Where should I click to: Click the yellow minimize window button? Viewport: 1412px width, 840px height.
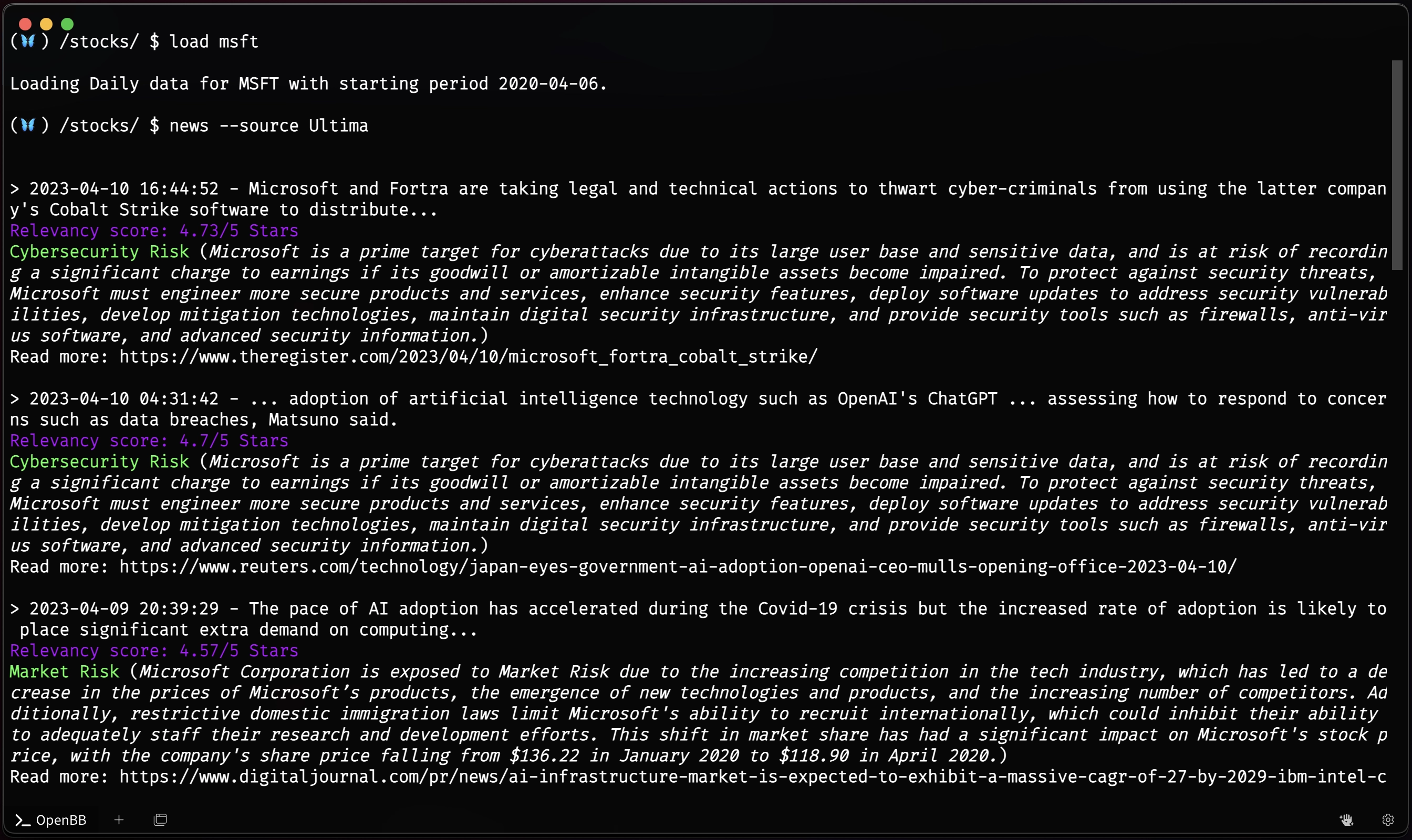point(46,24)
